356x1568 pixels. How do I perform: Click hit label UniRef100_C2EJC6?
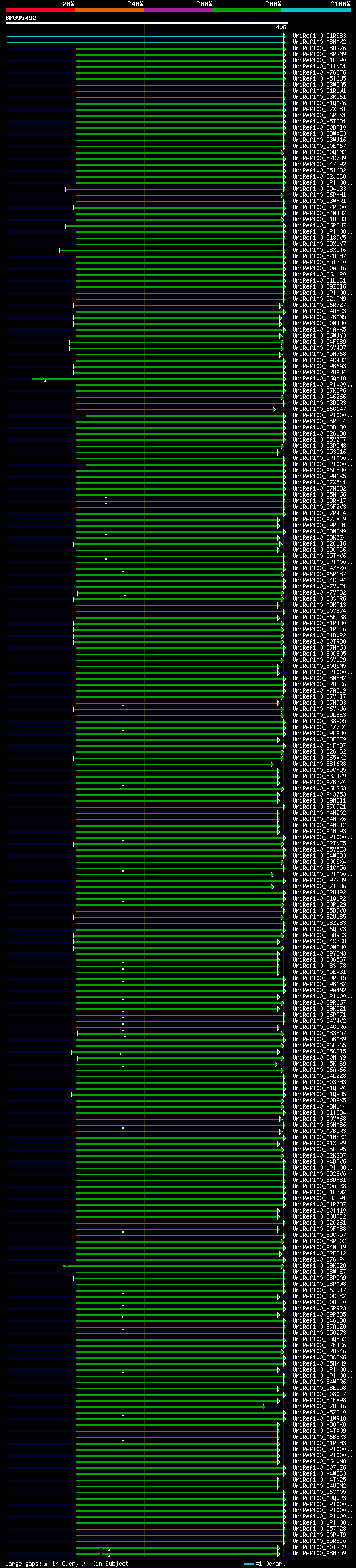pos(319,1345)
